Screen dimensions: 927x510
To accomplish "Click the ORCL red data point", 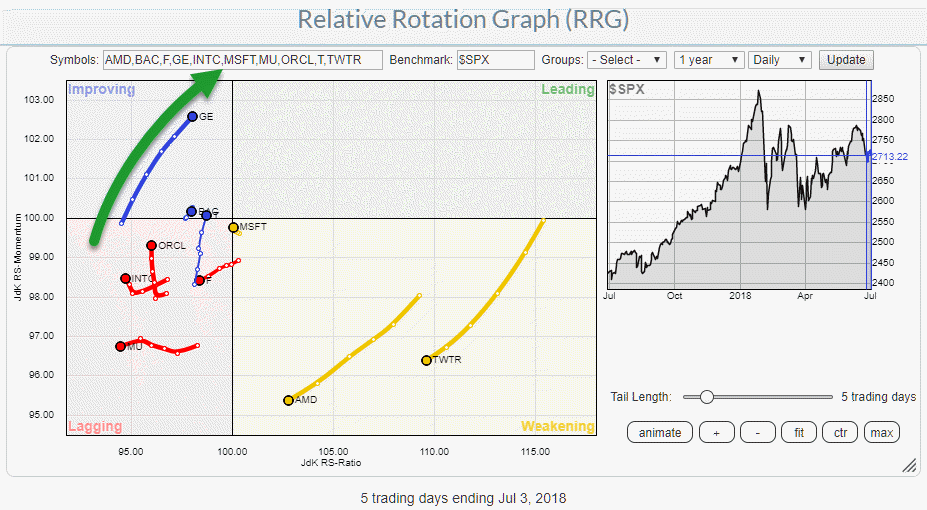I will coord(151,245).
